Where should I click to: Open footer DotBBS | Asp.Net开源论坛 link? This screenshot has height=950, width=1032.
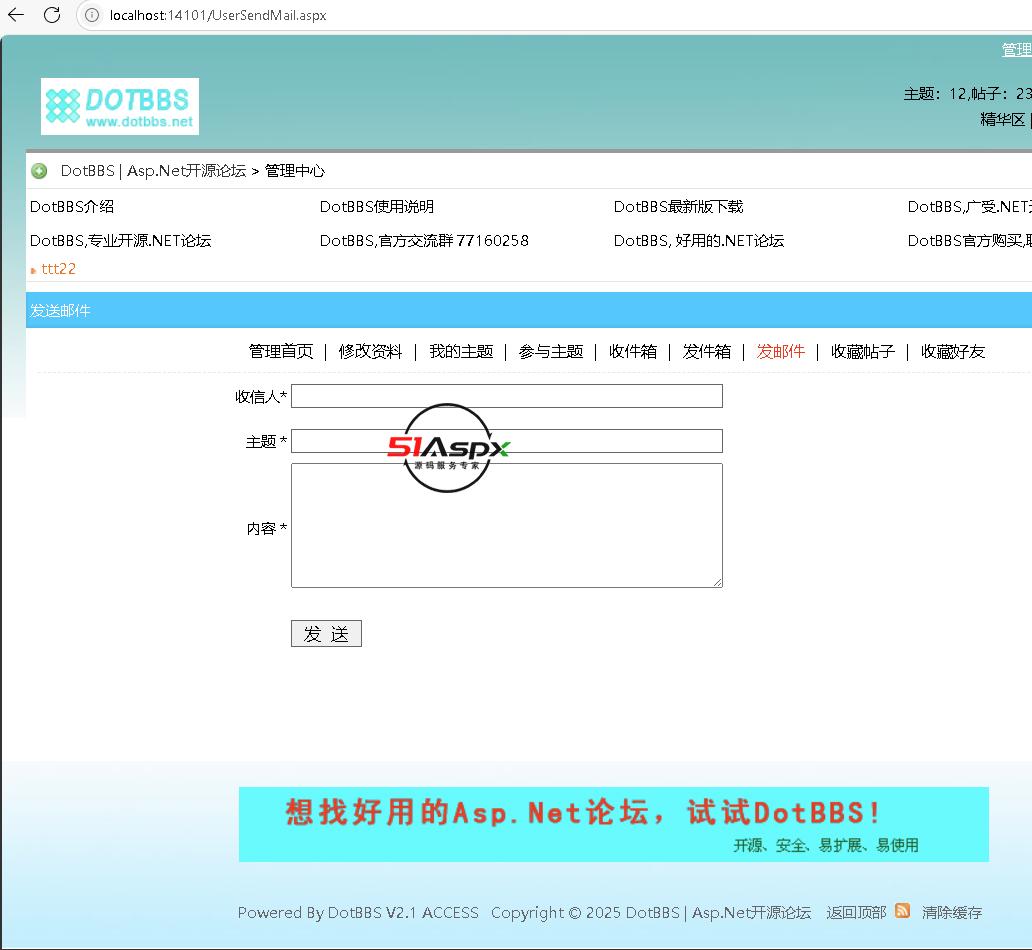(718, 912)
